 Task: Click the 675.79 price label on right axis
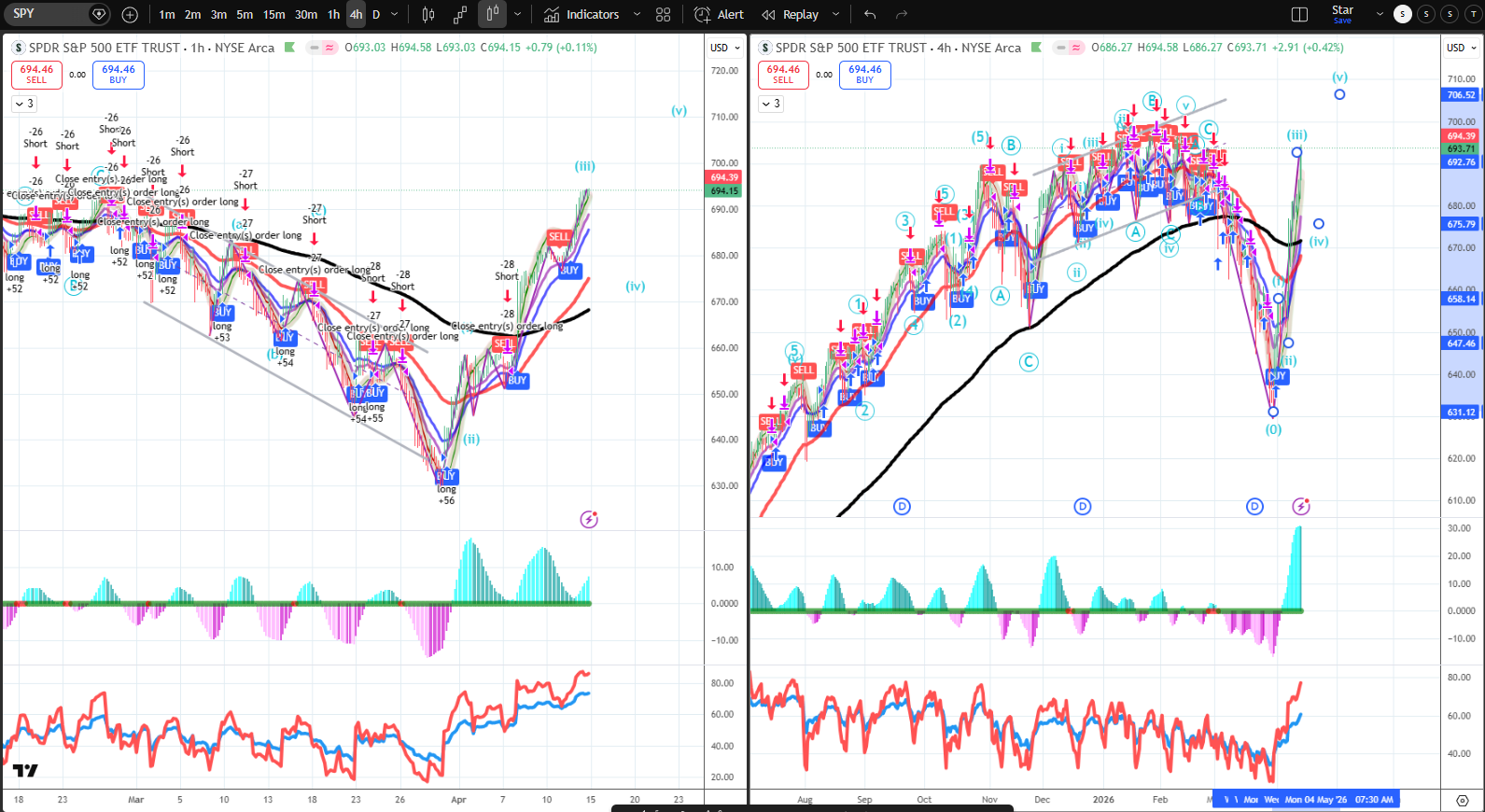pyautogui.click(x=1462, y=224)
